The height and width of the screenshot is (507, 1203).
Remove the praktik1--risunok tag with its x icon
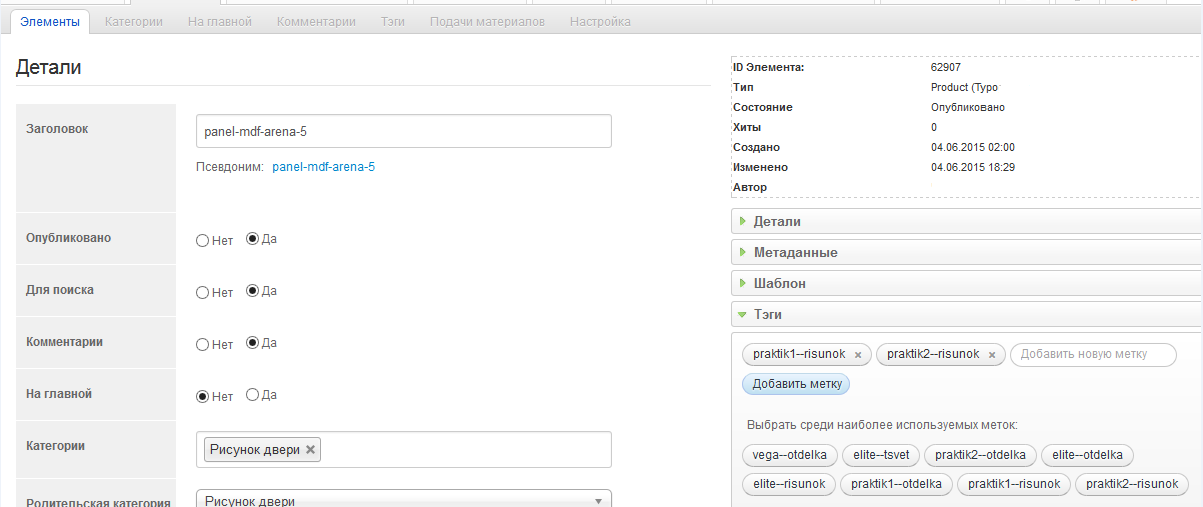click(858, 355)
